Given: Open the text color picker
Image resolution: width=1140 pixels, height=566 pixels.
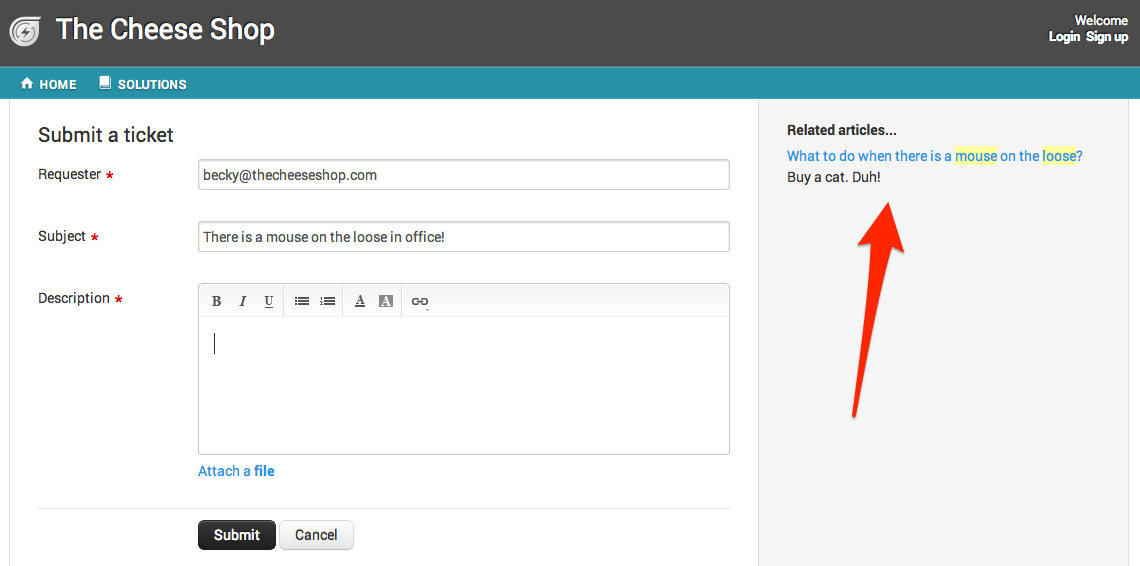Looking at the screenshot, I should 359,301.
